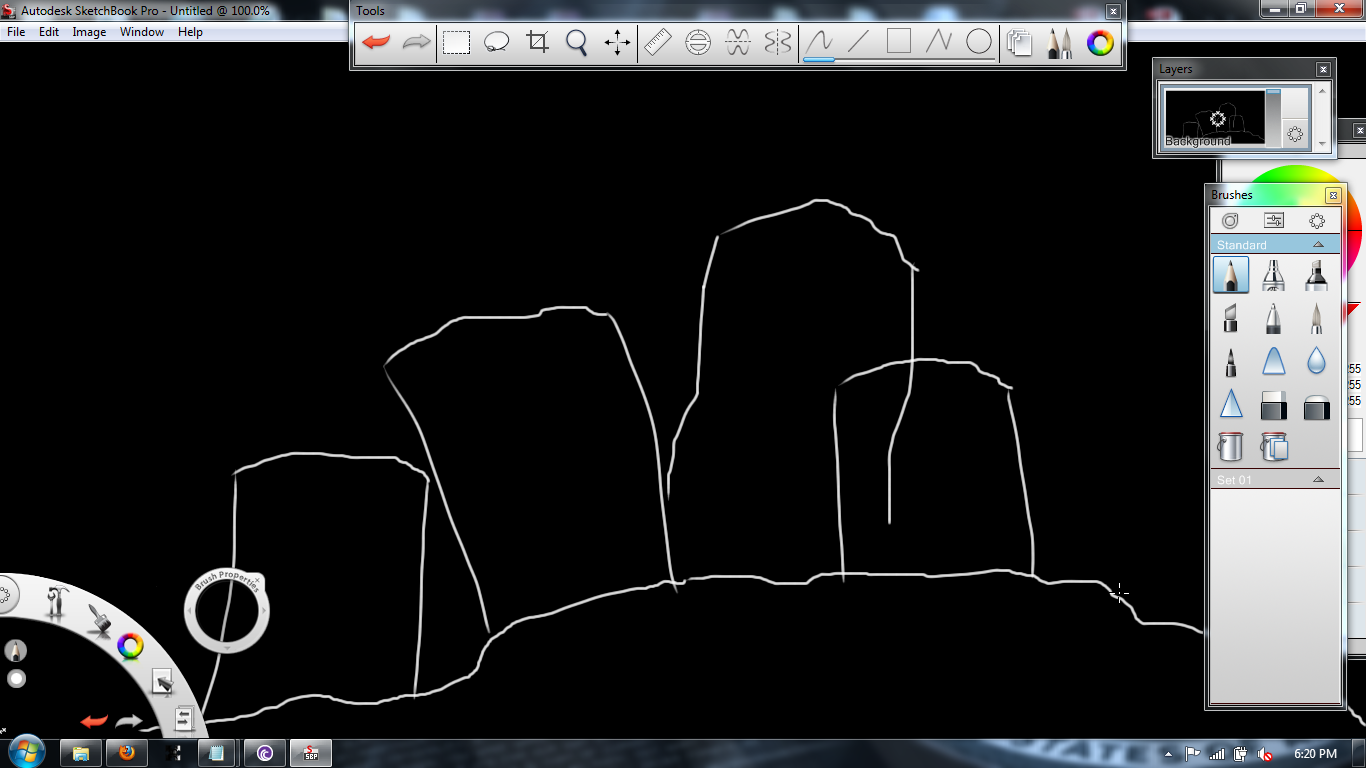Open the Image menu

(x=89, y=32)
